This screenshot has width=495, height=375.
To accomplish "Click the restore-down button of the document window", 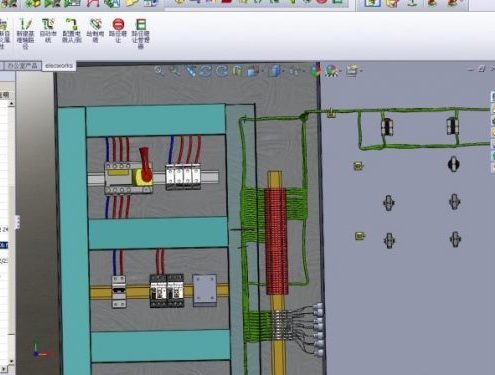I will (x=482, y=69).
